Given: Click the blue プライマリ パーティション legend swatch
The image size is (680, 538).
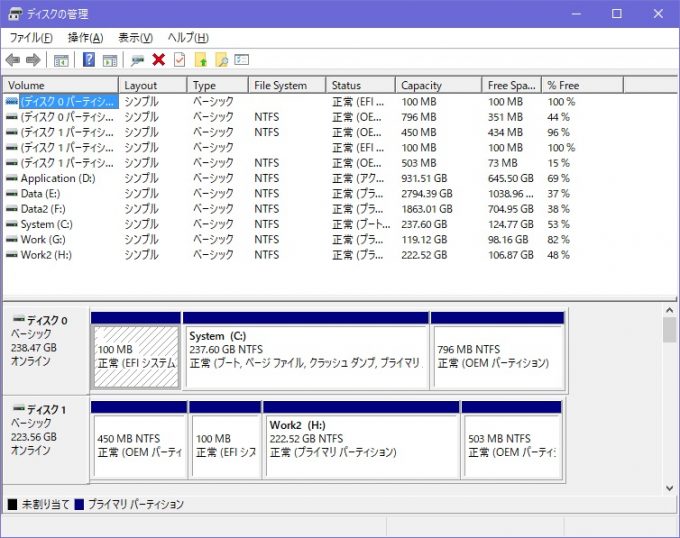Looking at the screenshot, I should coord(79,504).
